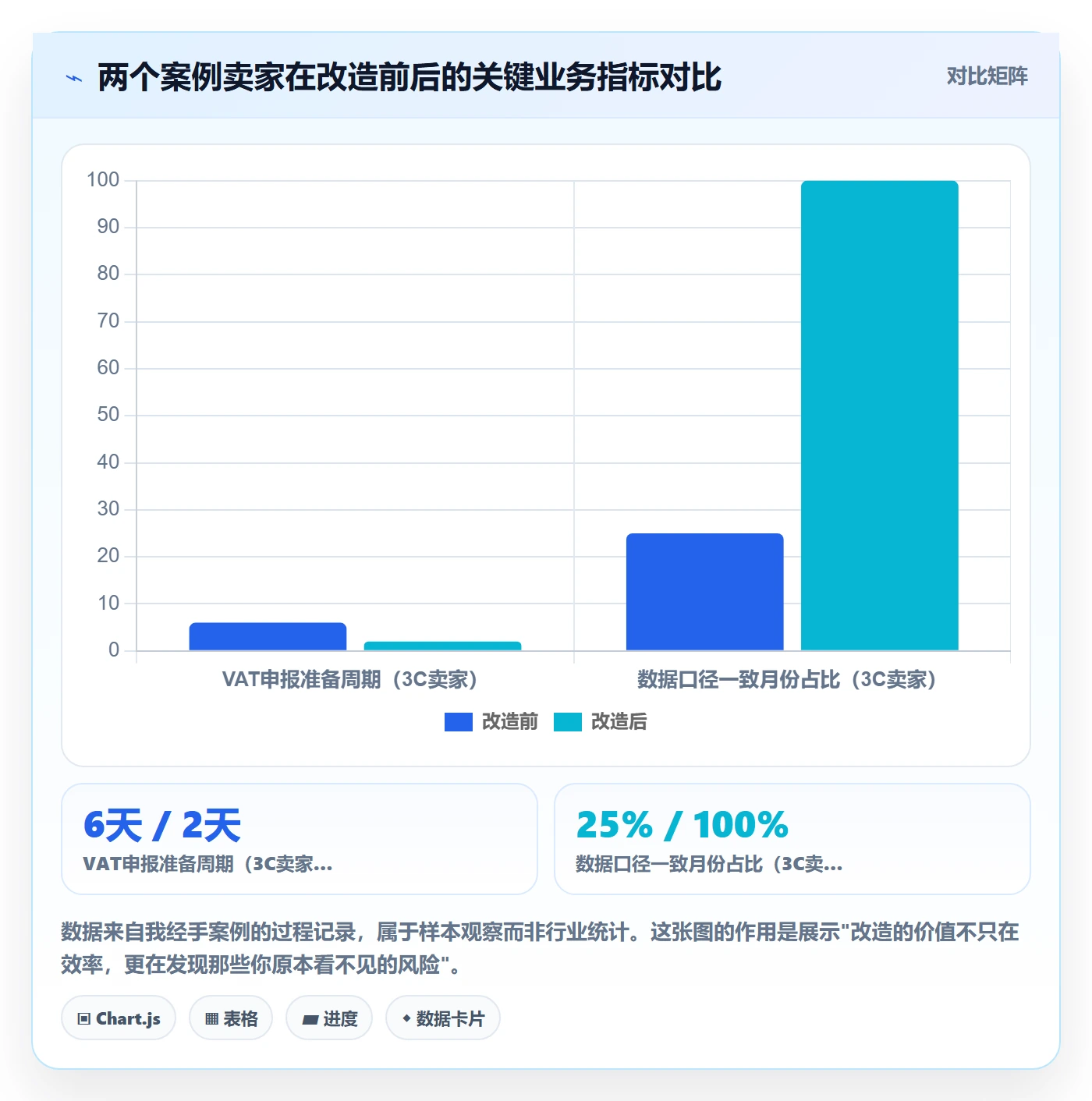The image size is (1092, 1101).
Task: Click the 改造前 bar for VAT申报准备周期
Action: point(268,636)
